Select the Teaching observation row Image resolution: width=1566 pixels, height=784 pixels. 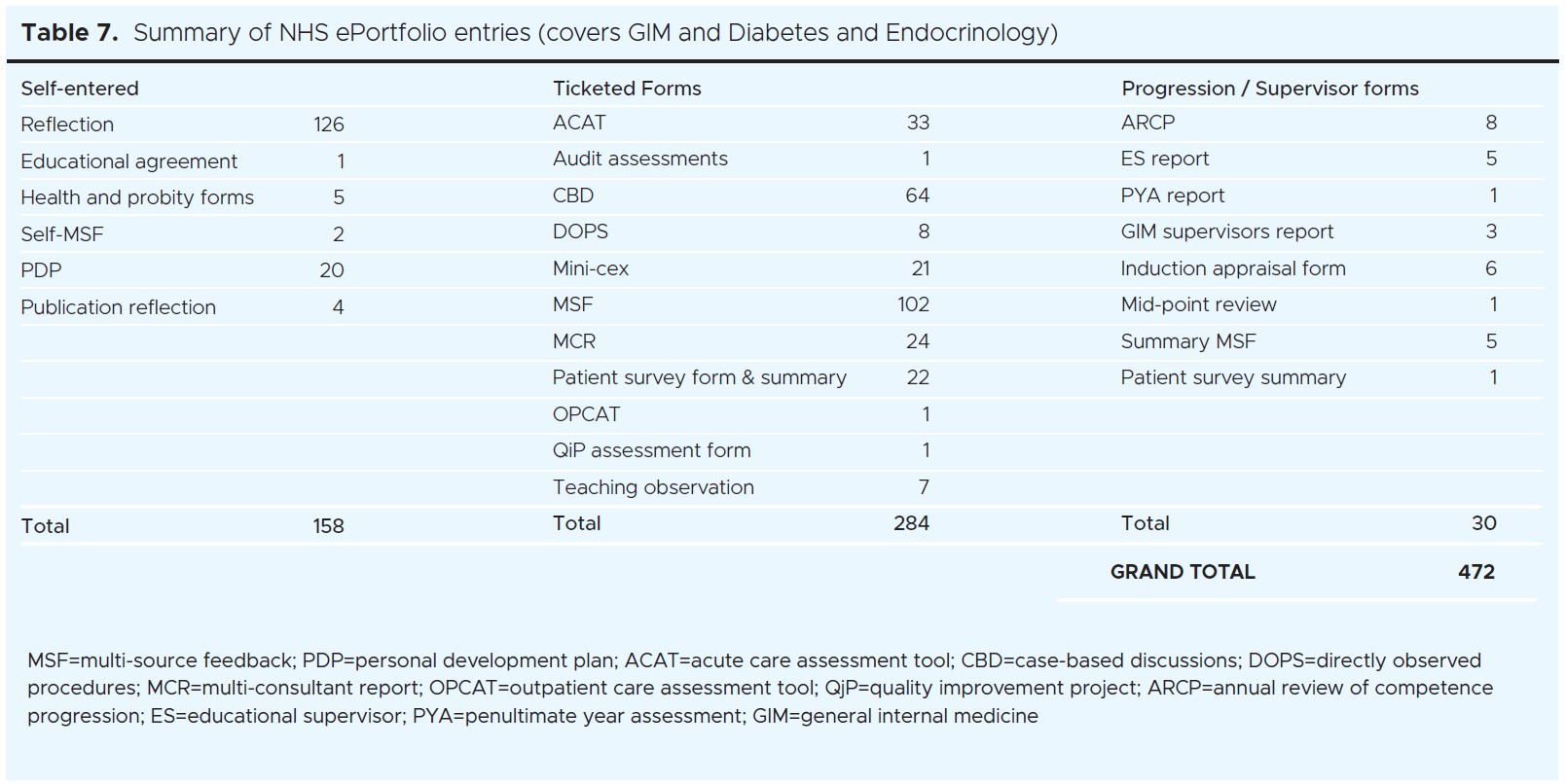[653, 487]
